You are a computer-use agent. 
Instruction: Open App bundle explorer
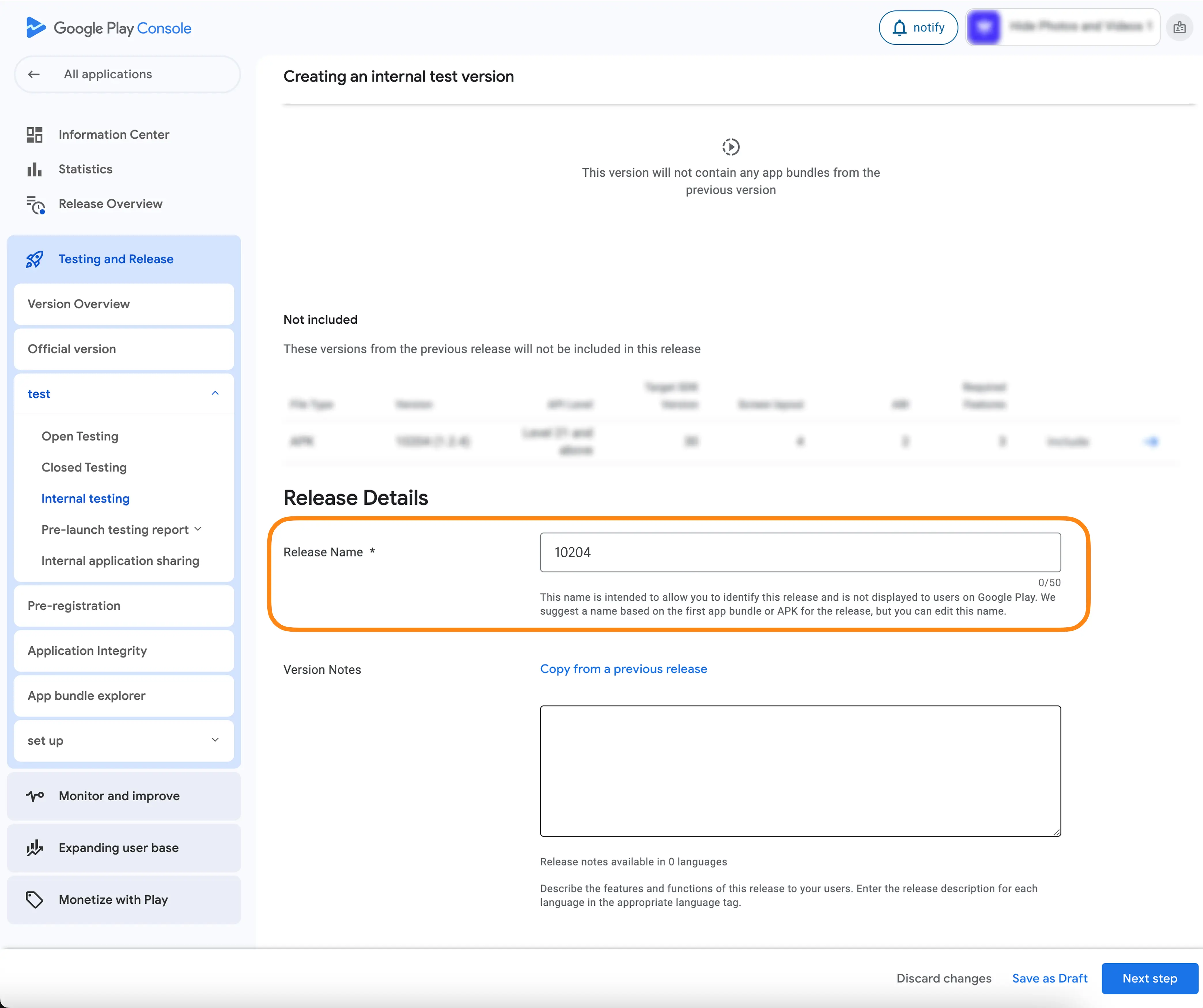pos(124,696)
